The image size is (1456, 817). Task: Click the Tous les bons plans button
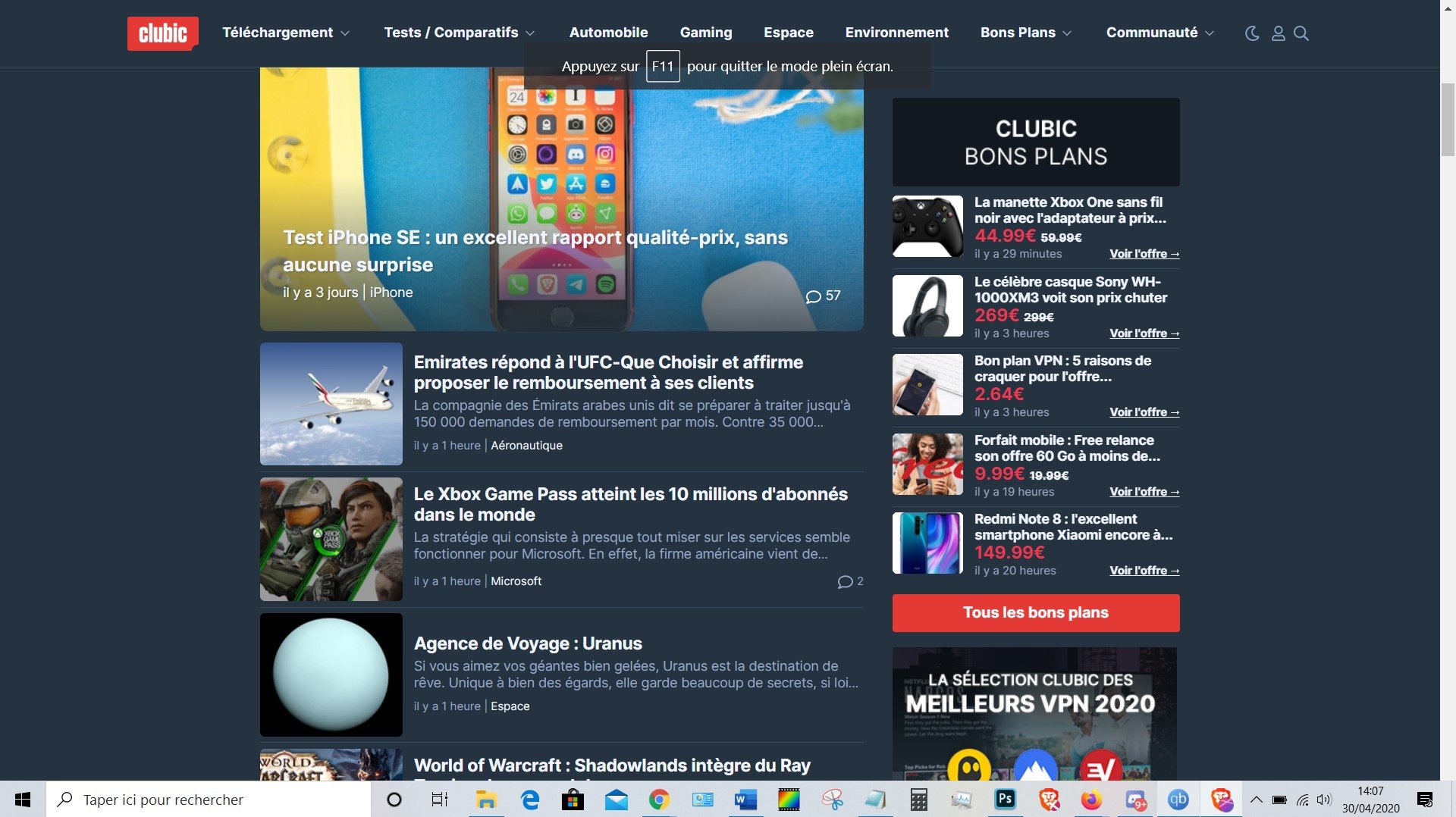coord(1035,612)
